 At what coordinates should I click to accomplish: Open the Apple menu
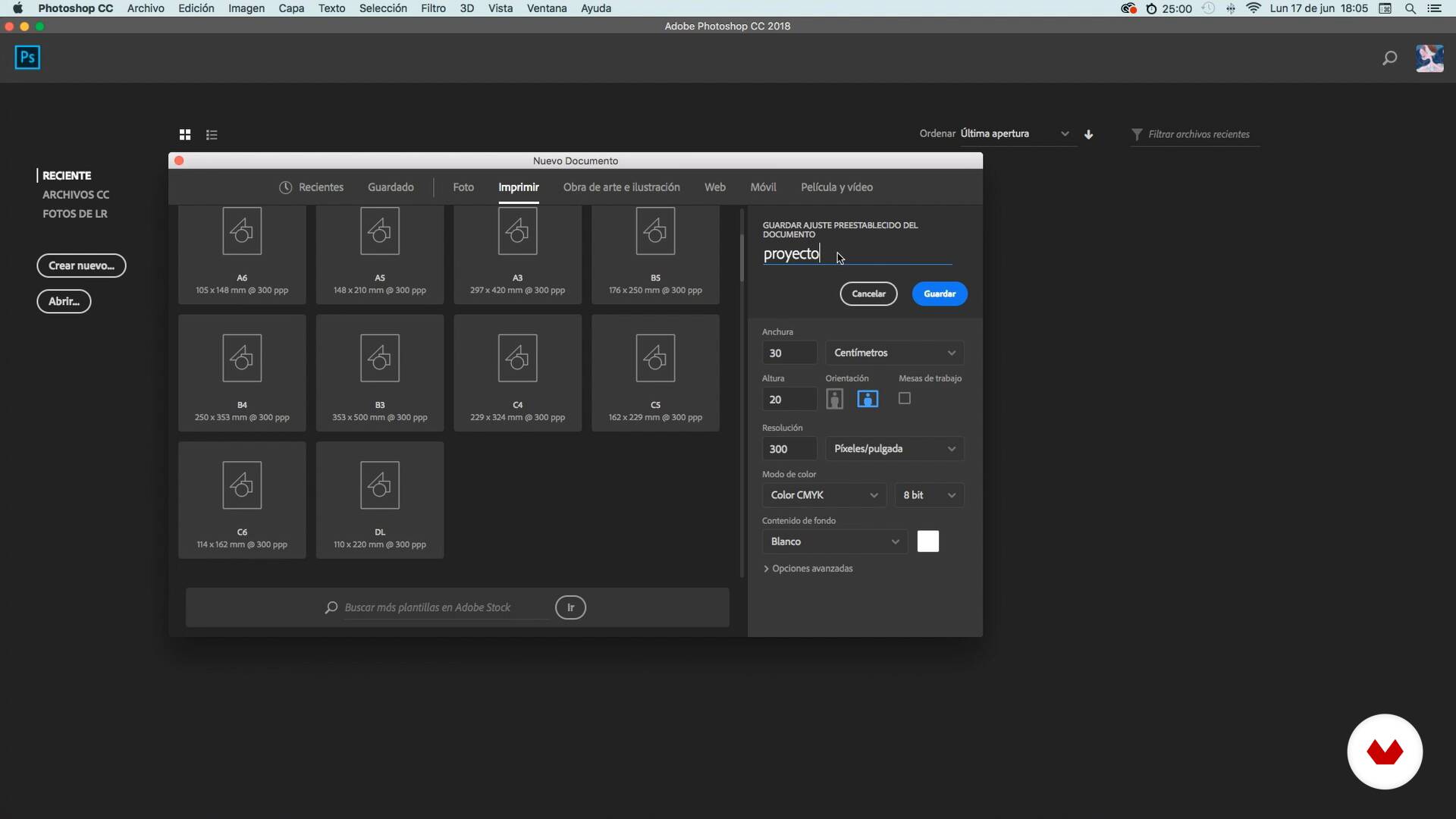point(17,8)
